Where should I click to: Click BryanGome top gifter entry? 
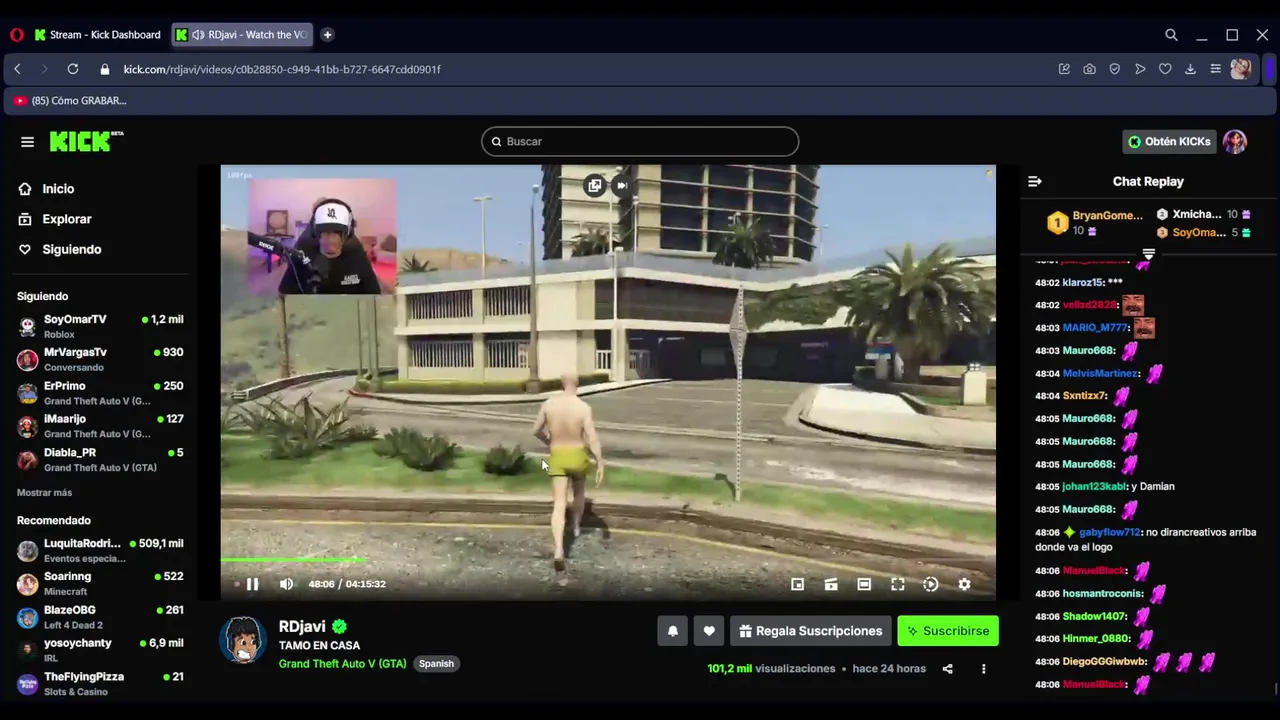[1095, 223]
